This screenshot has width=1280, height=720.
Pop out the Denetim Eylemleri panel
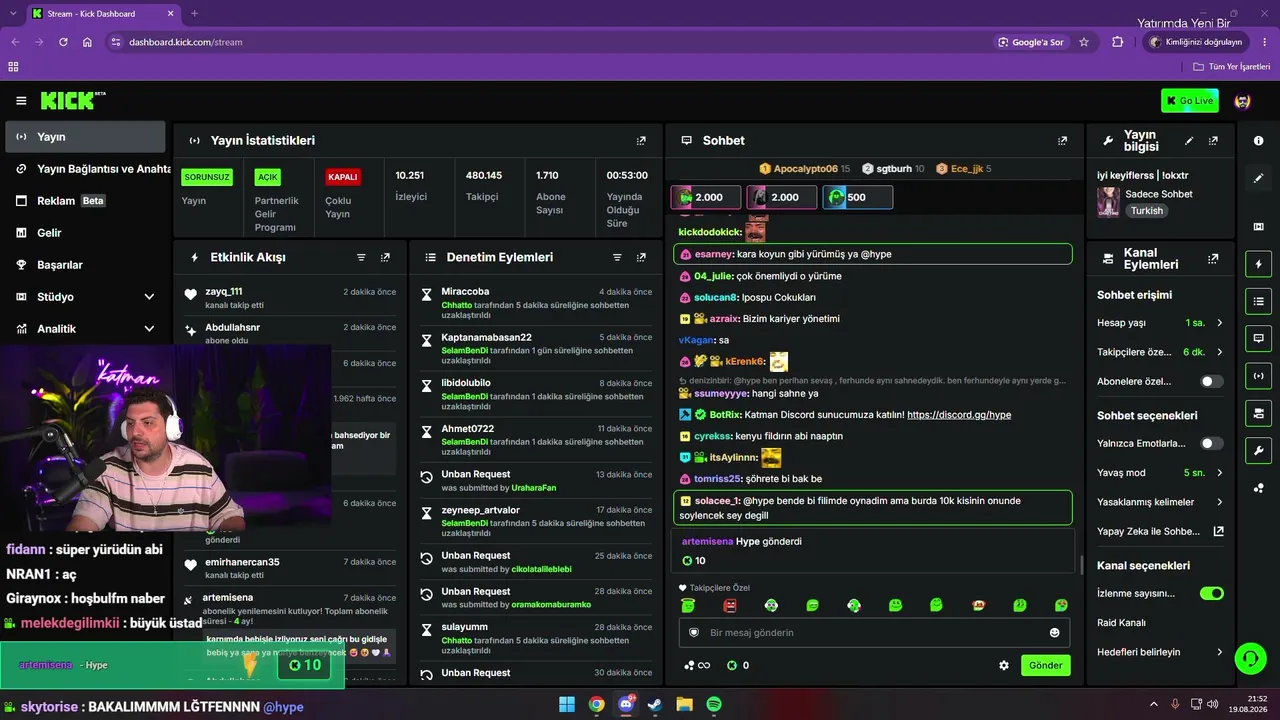[641, 257]
